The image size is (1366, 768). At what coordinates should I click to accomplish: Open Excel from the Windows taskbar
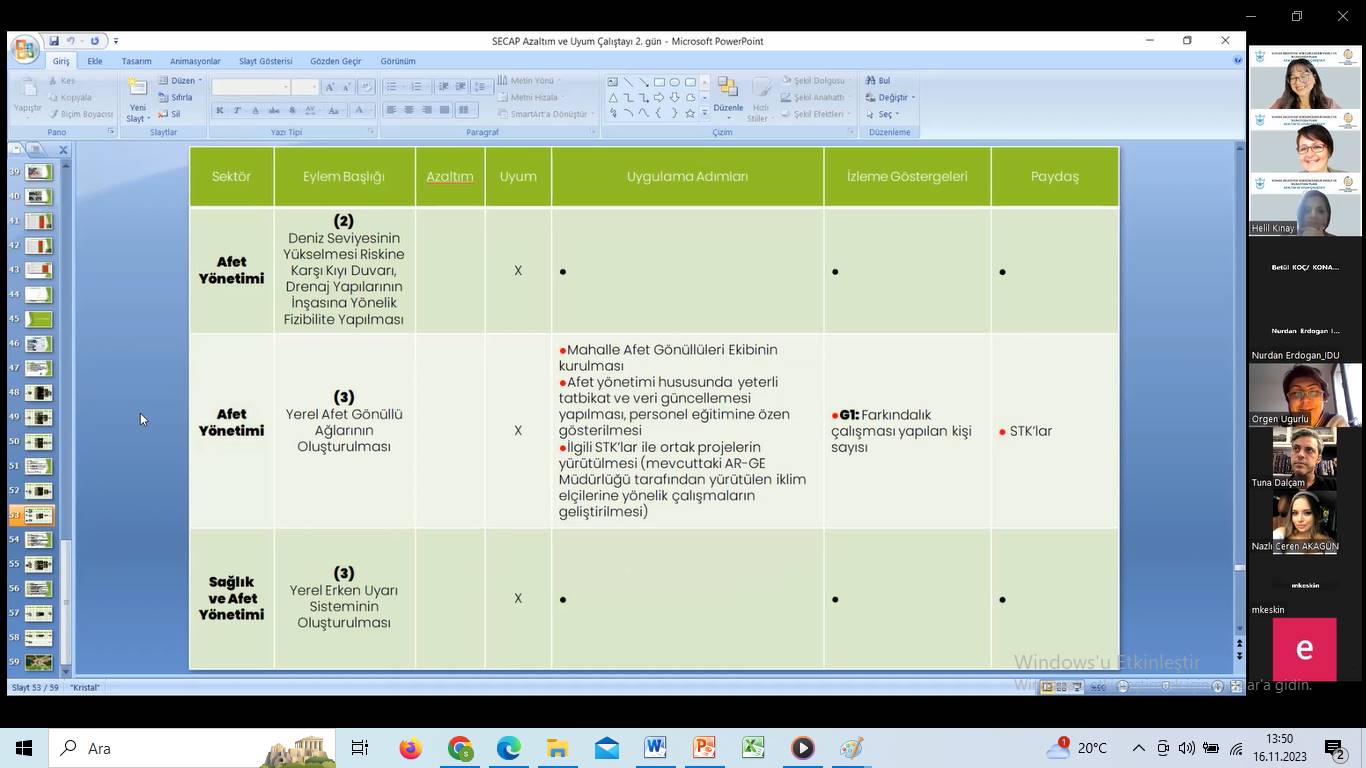(x=753, y=748)
